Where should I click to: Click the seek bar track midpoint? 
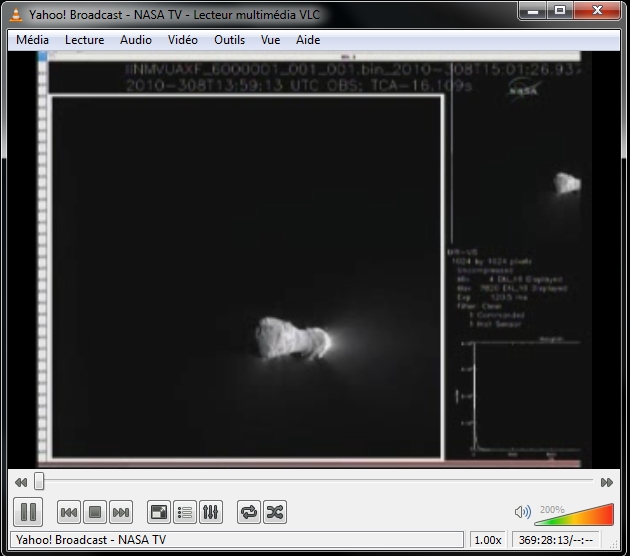tap(314, 480)
